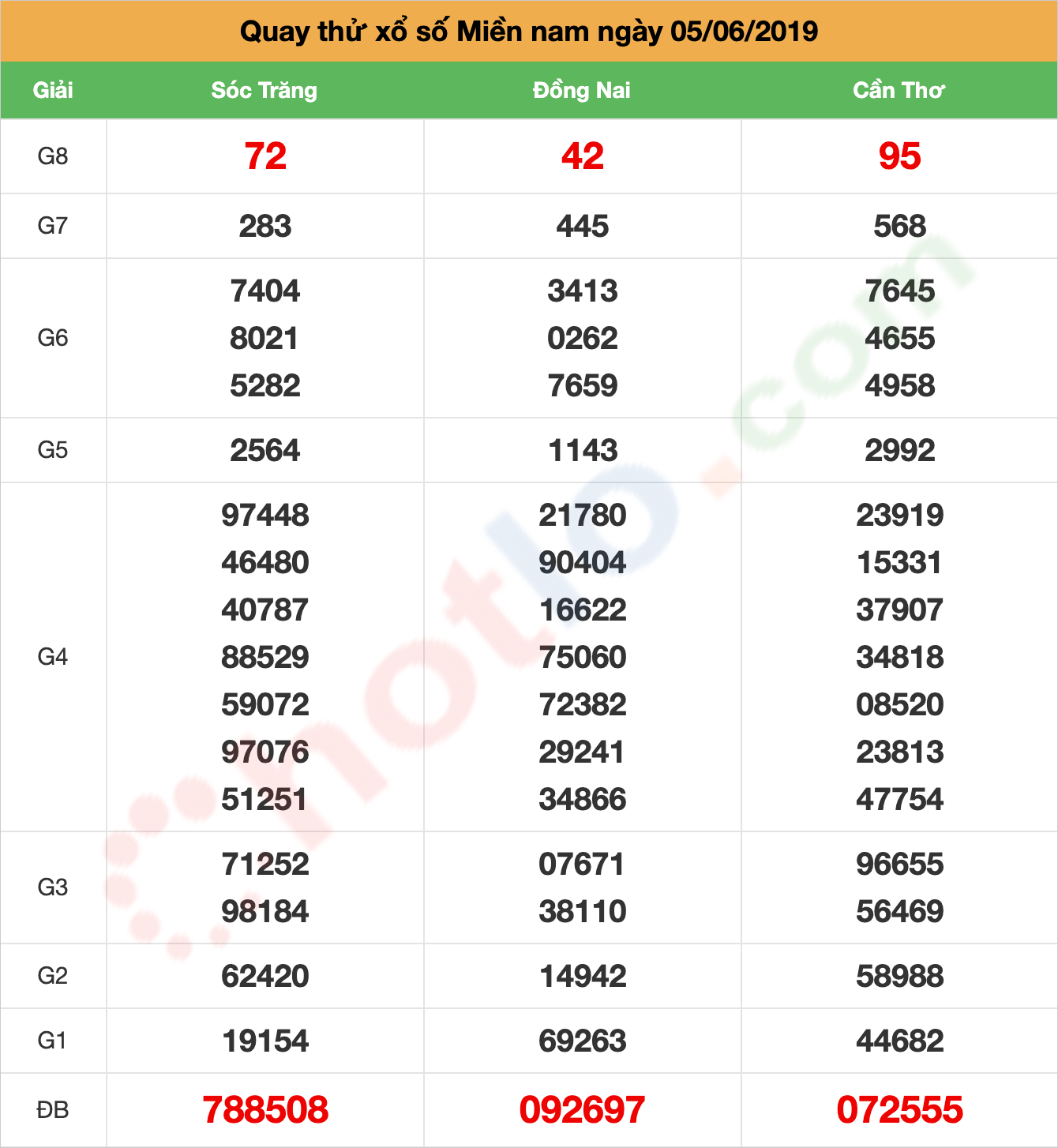Viewport: 1058px width, 1148px height.
Task: Select G4 value 46480
Action: click(x=265, y=563)
